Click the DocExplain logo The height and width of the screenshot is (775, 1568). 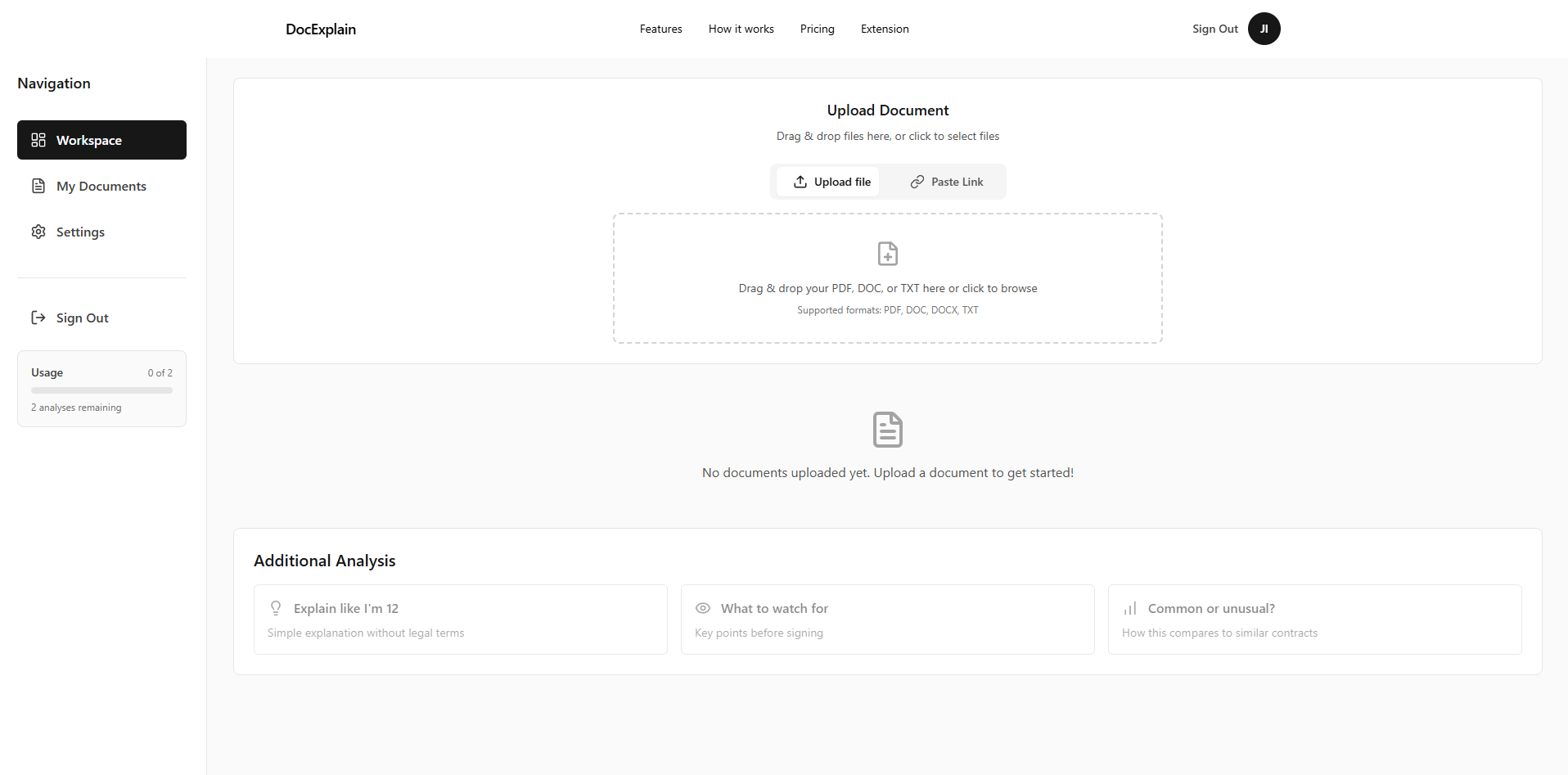[x=320, y=29]
